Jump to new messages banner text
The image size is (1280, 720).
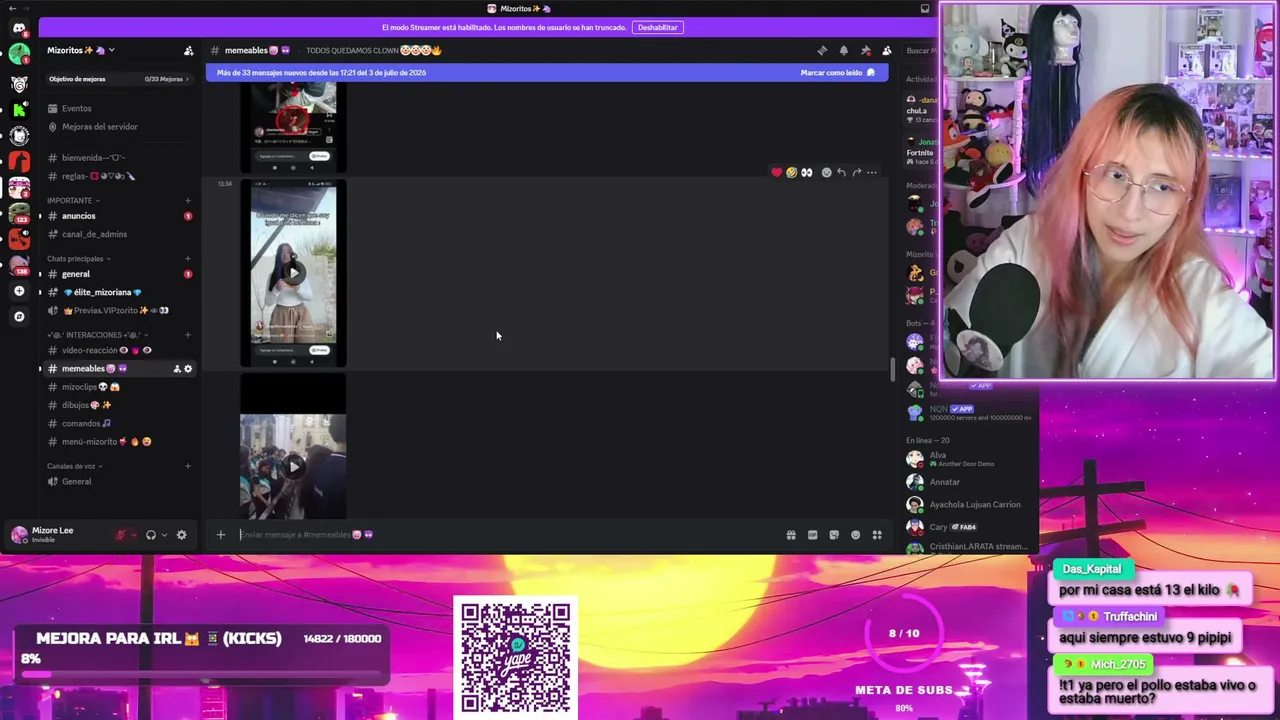321,73
